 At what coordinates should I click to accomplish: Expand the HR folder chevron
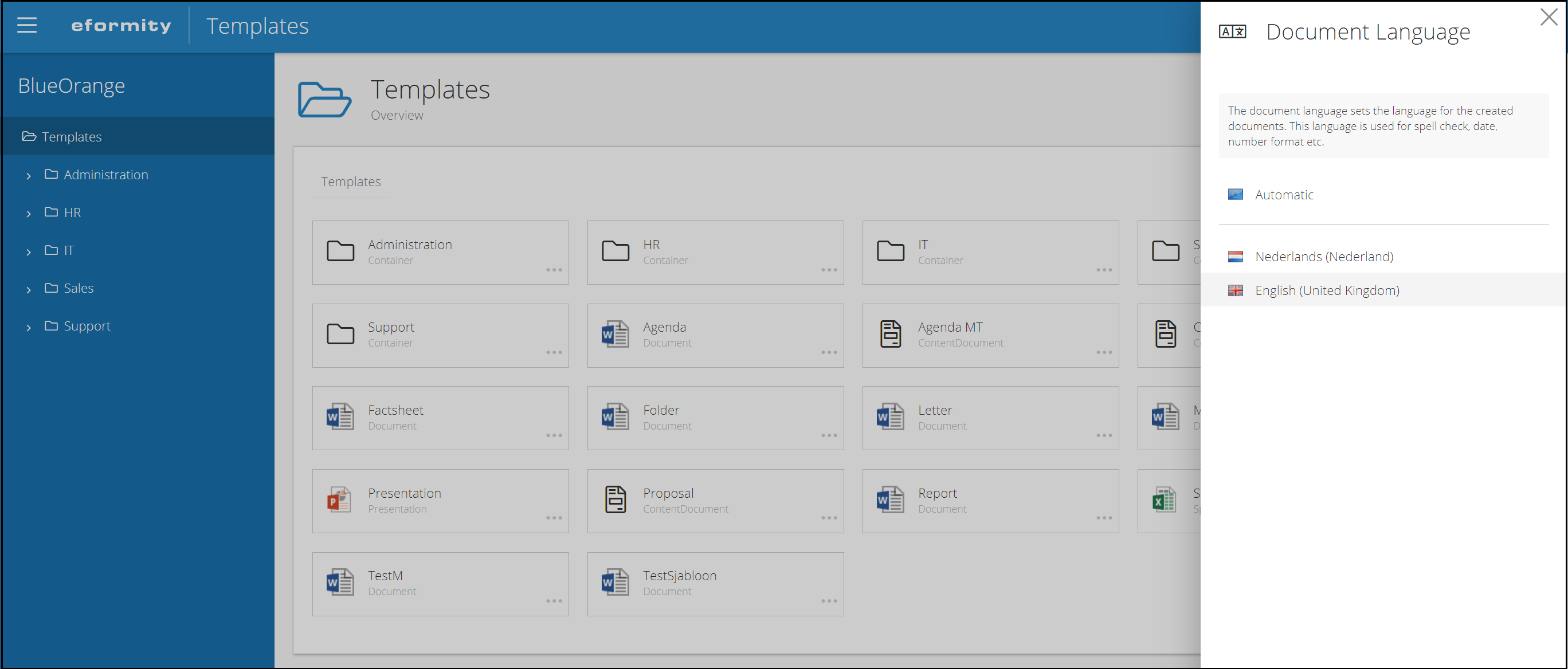pos(29,214)
